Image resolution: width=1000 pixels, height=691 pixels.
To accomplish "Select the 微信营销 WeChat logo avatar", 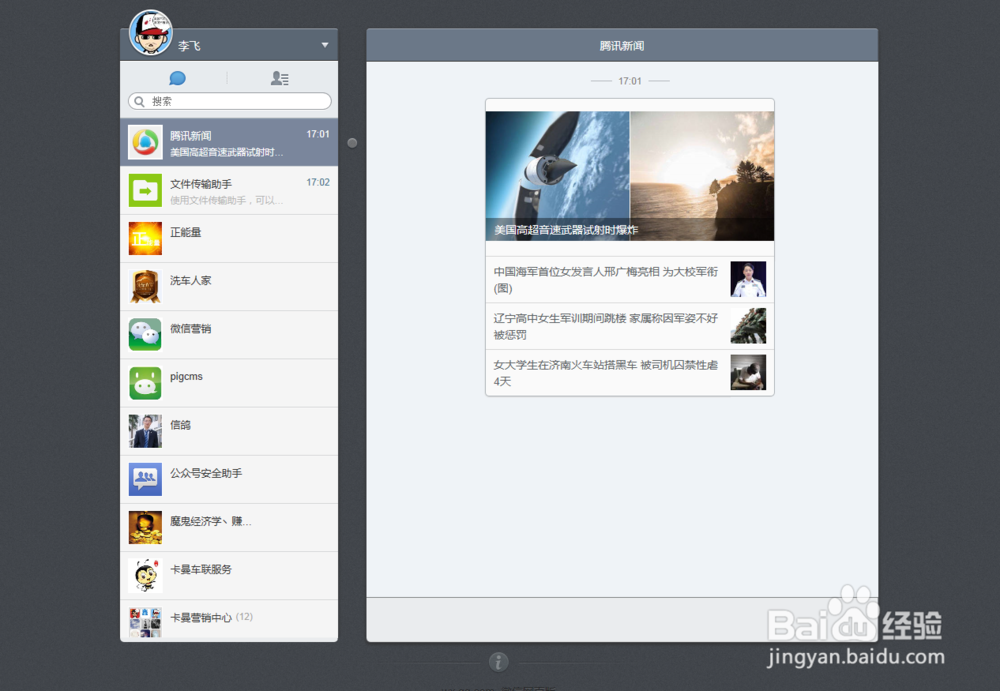I will [x=145, y=334].
